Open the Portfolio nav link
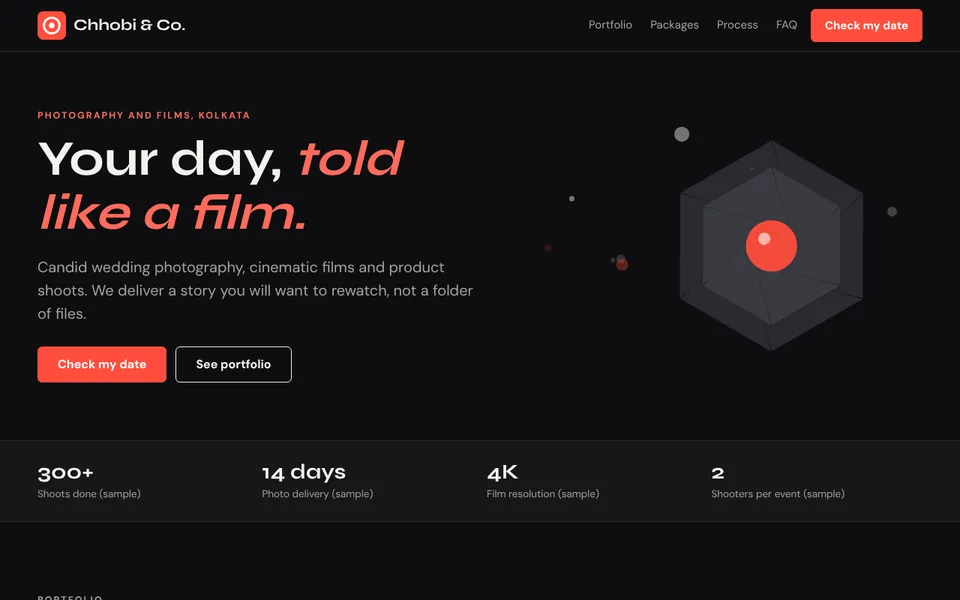The height and width of the screenshot is (600, 960). 610,25
